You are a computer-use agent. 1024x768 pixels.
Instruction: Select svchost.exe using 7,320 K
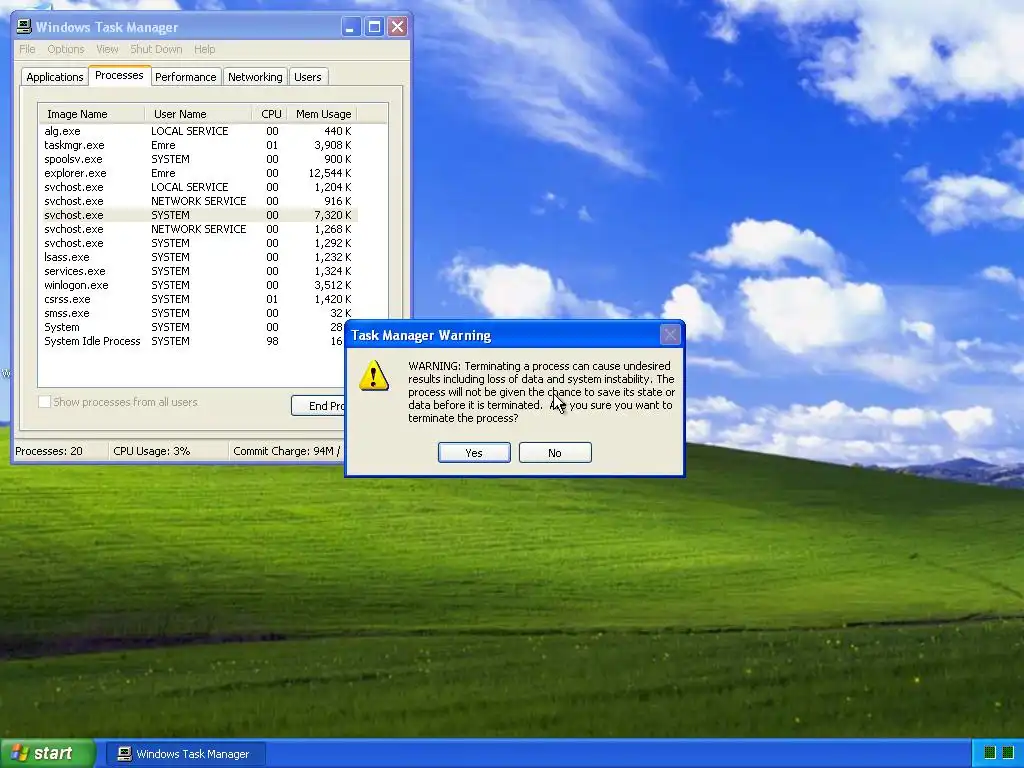(x=198, y=215)
